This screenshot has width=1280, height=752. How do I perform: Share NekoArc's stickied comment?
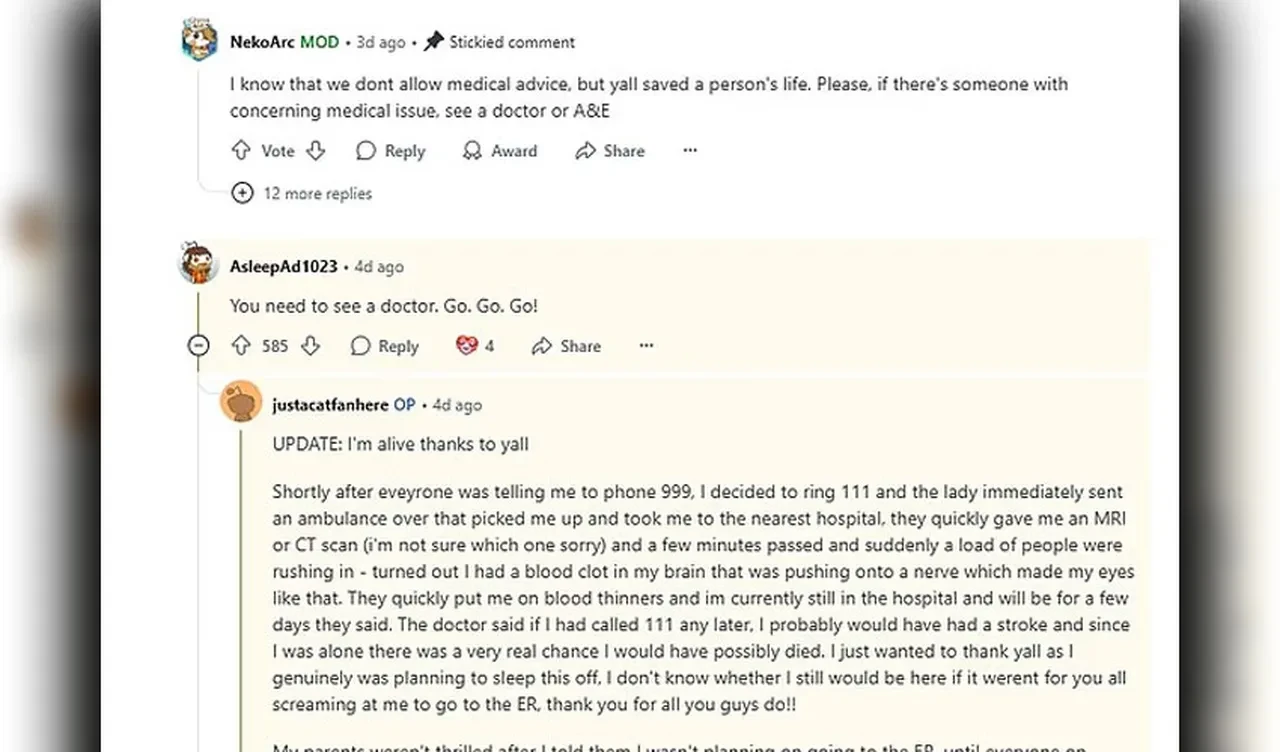[x=610, y=151]
